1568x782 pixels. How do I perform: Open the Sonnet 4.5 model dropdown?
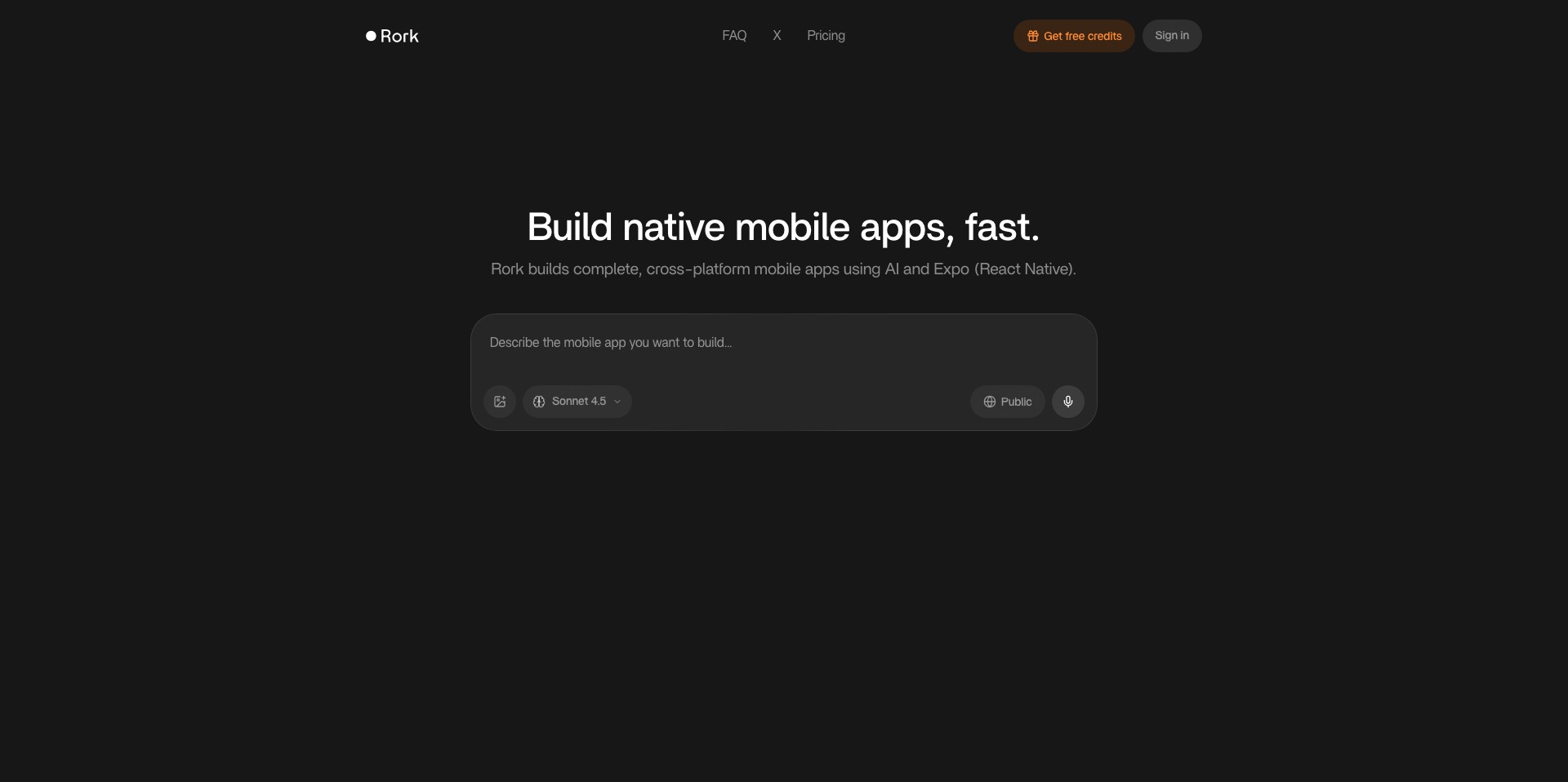point(577,402)
